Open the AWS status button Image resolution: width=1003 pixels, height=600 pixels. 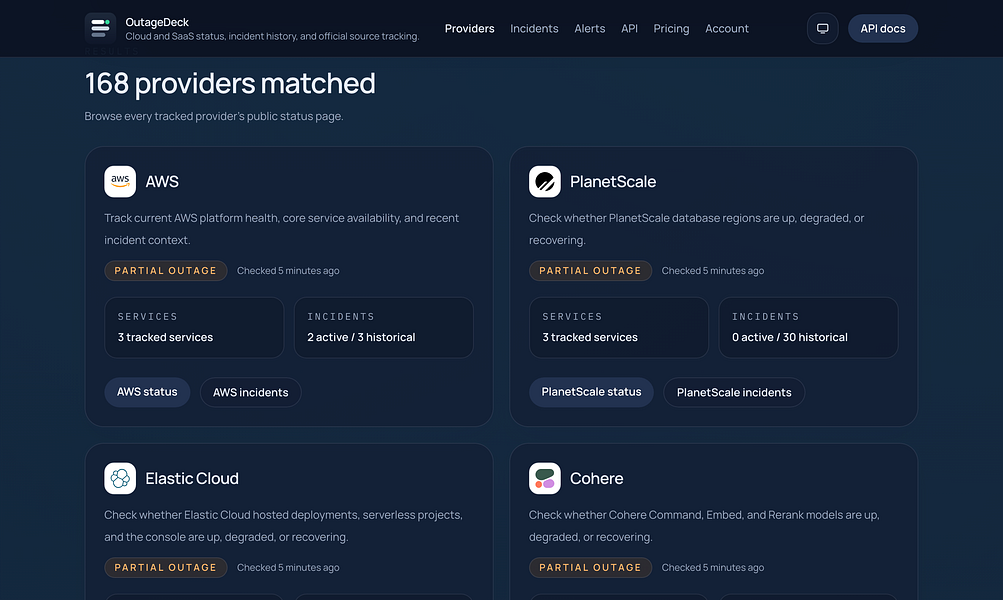point(147,392)
